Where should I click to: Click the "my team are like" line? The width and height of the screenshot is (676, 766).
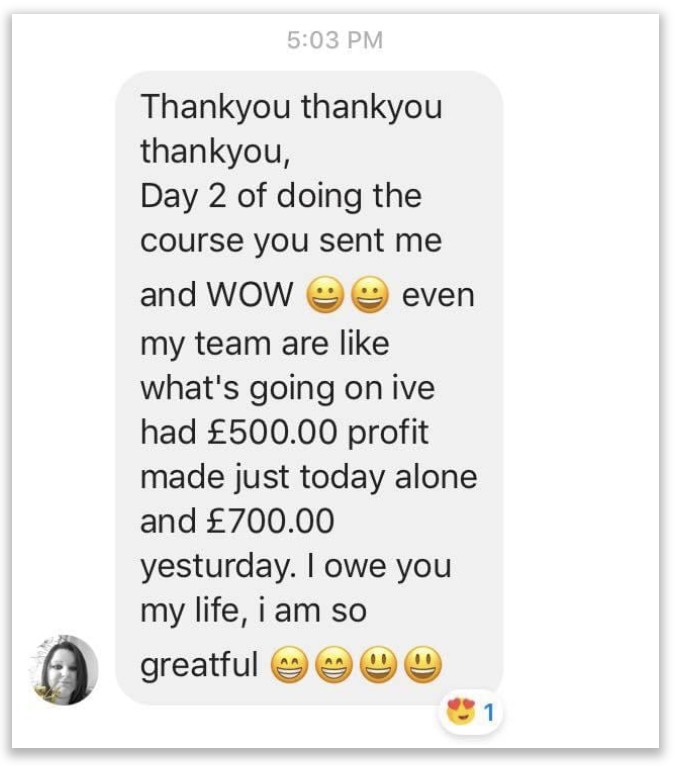coord(264,343)
